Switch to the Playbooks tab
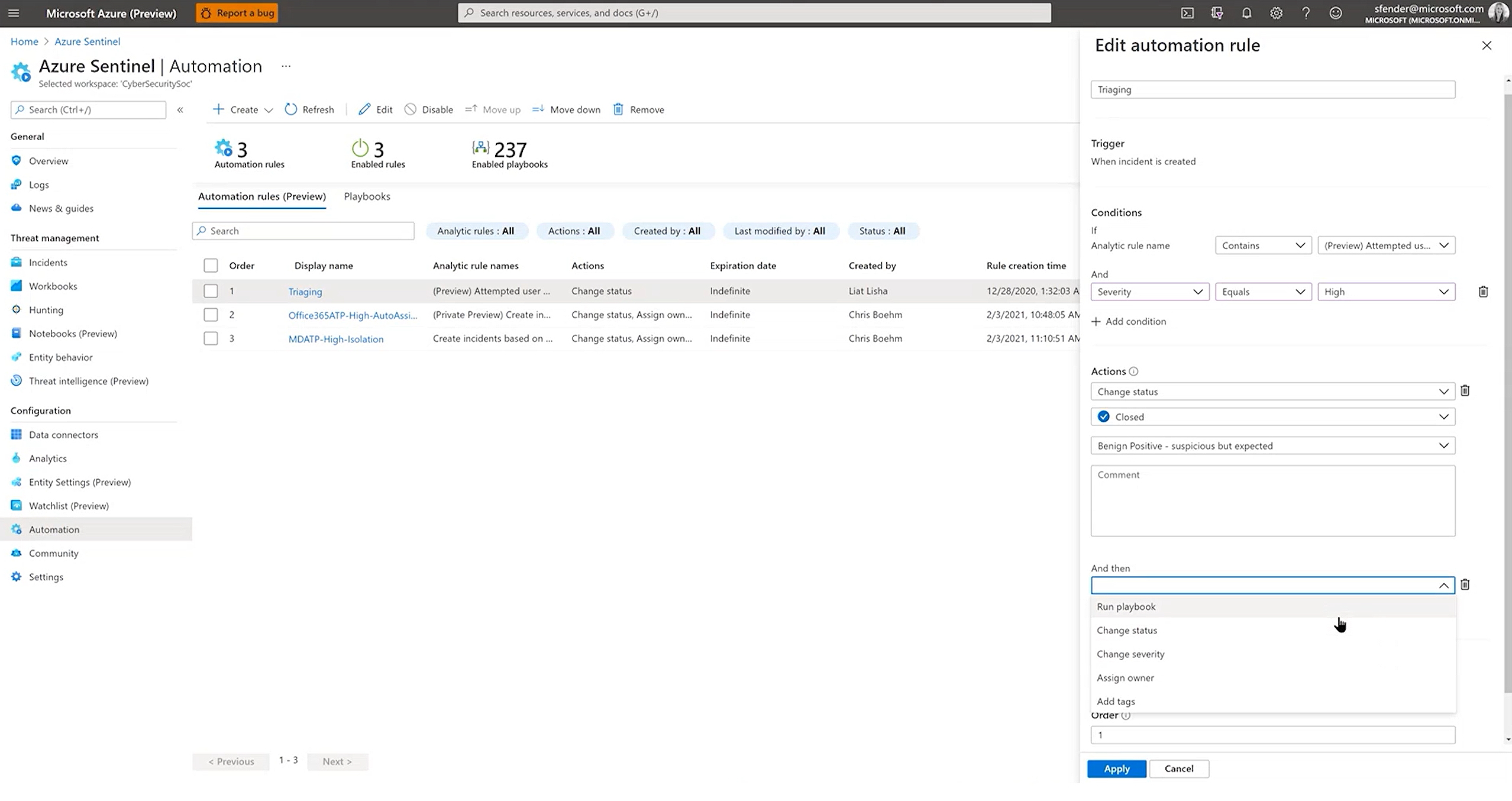Image resolution: width=1512 pixels, height=801 pixels. tap(367, 196)
